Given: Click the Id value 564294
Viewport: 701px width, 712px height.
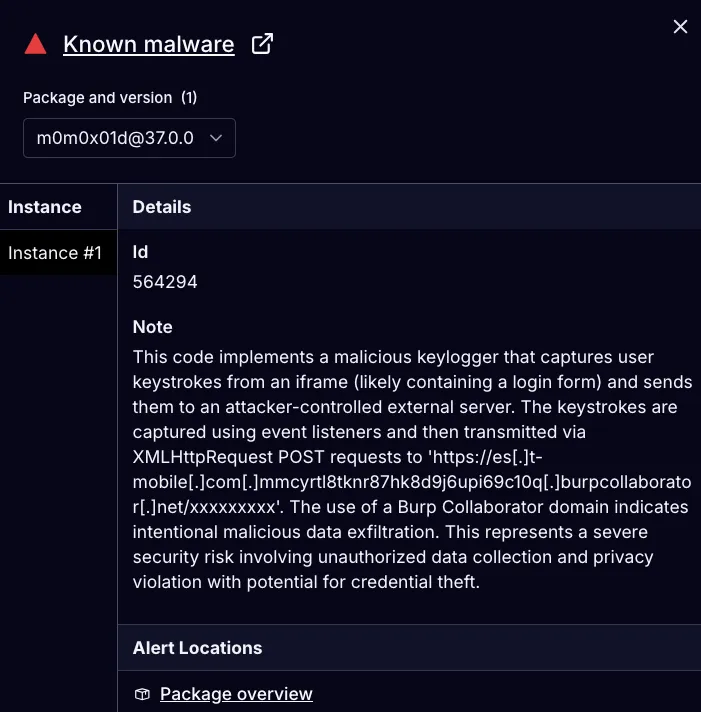Looking at the screenshot, I should click(x=165, y=282).
